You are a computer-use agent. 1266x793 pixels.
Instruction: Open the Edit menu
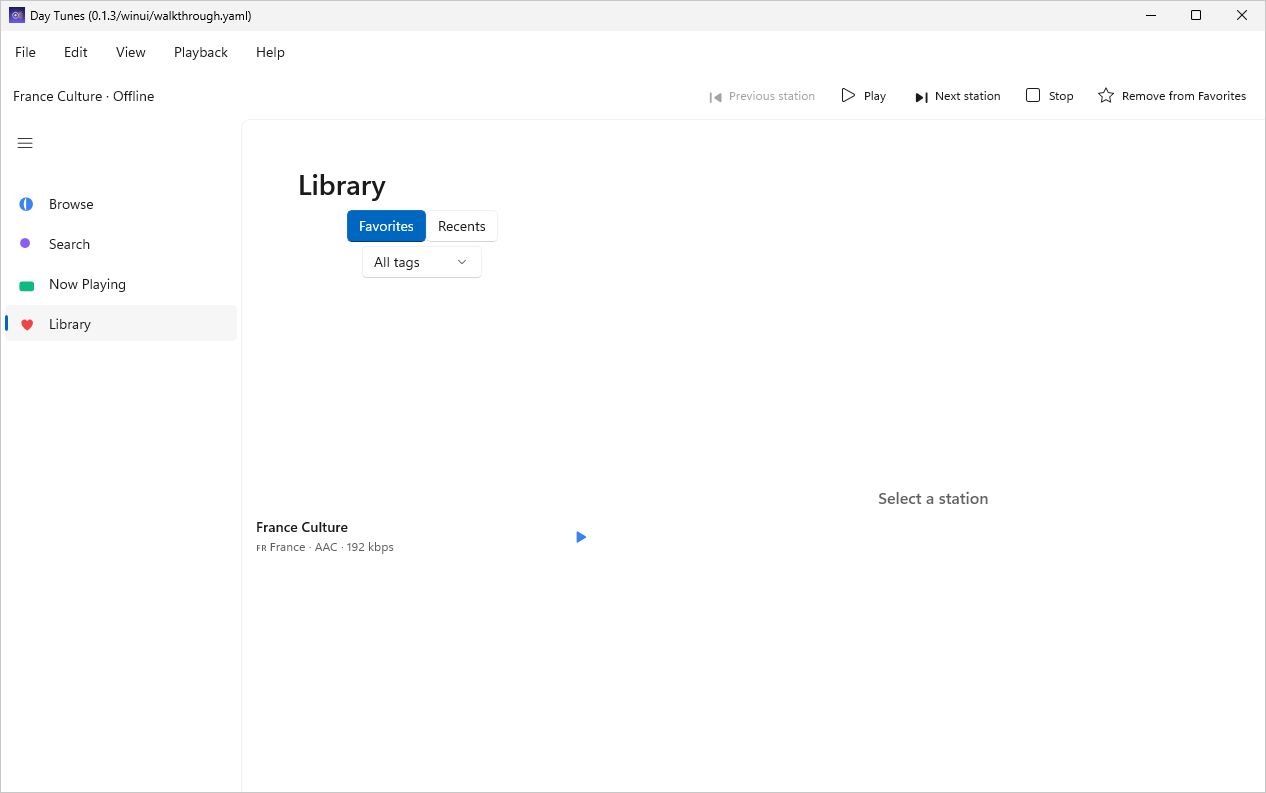click(x=76, y=52)
